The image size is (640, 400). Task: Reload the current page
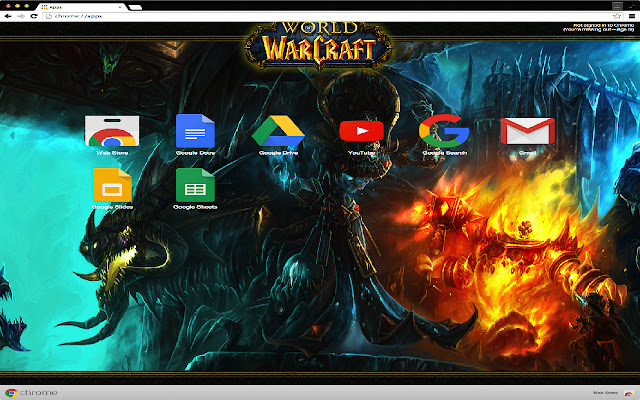pyautogui.click(x=34, y=16)
